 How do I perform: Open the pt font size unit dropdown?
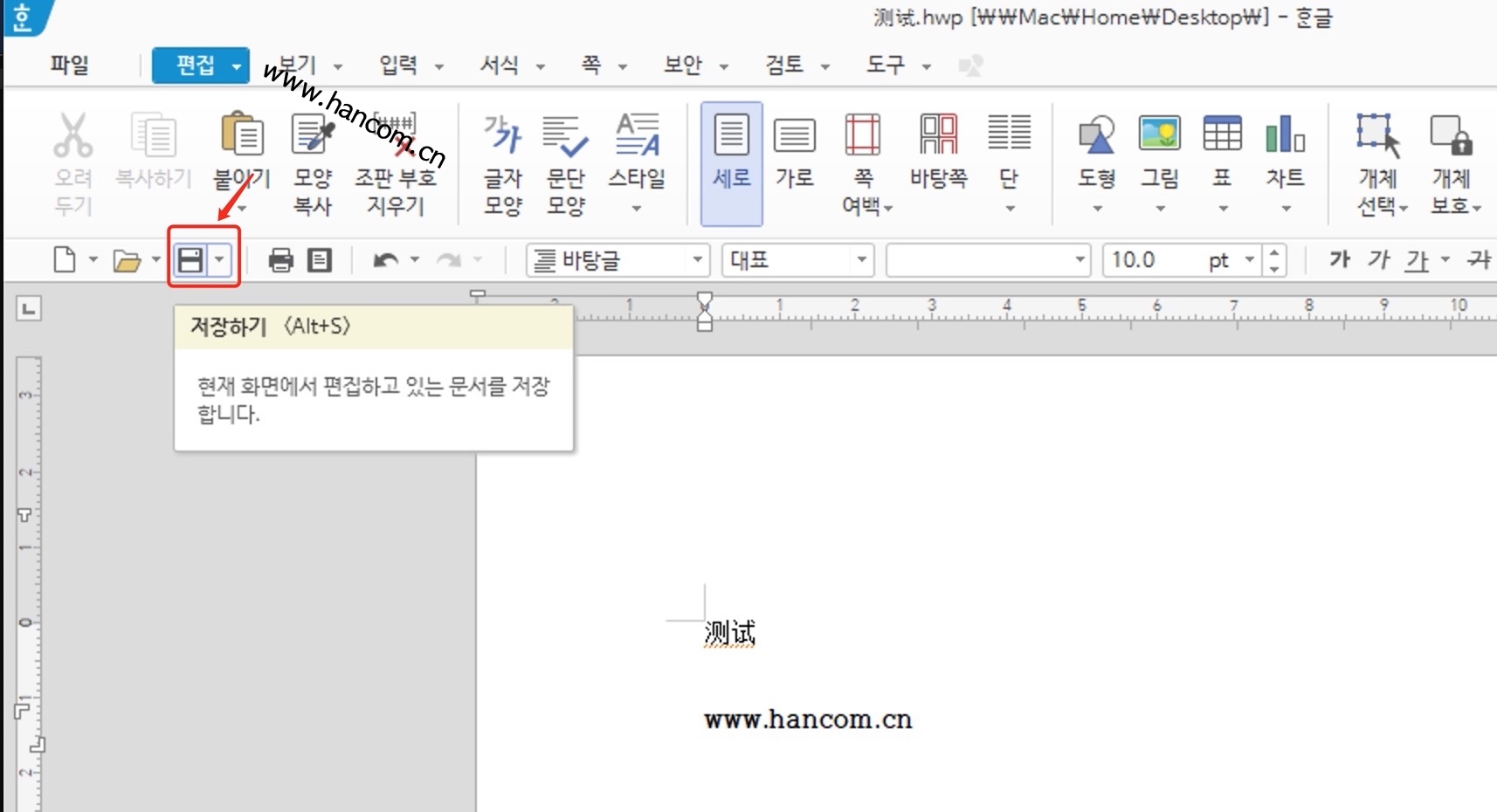[1250, 260]
